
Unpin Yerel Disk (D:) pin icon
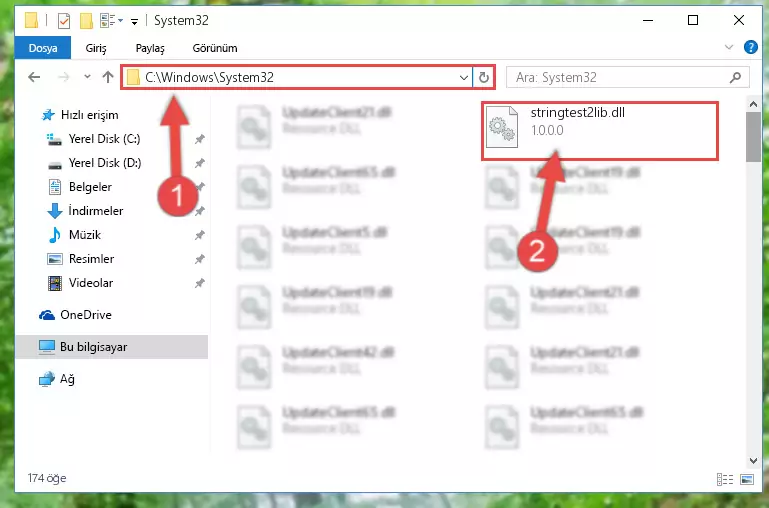click(199, 163)
